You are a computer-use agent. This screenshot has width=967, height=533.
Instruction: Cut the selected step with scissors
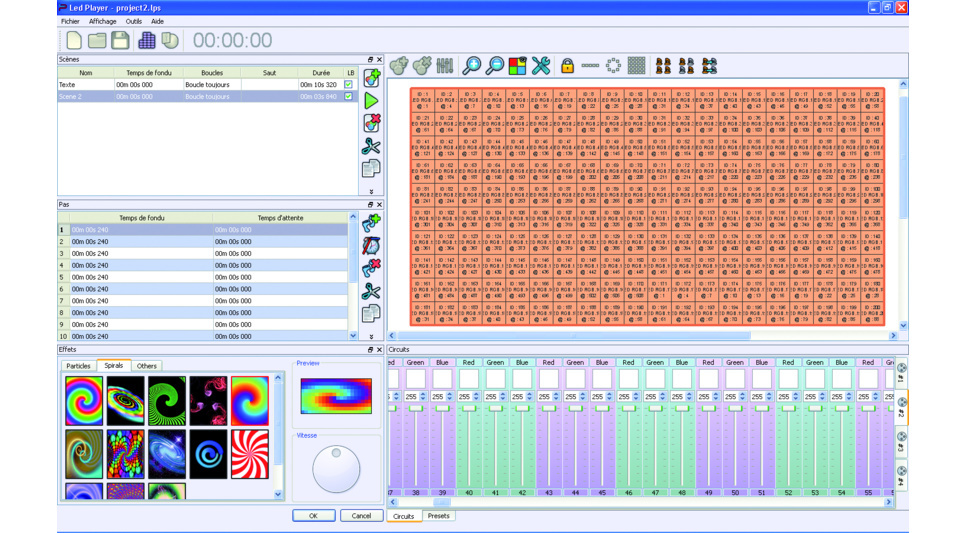click(x=371, y=291)
